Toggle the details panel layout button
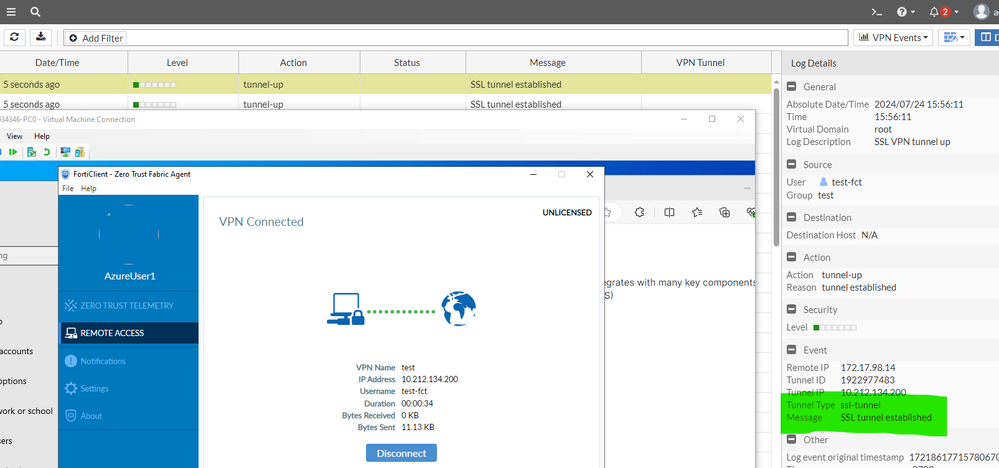 point(987,38)
